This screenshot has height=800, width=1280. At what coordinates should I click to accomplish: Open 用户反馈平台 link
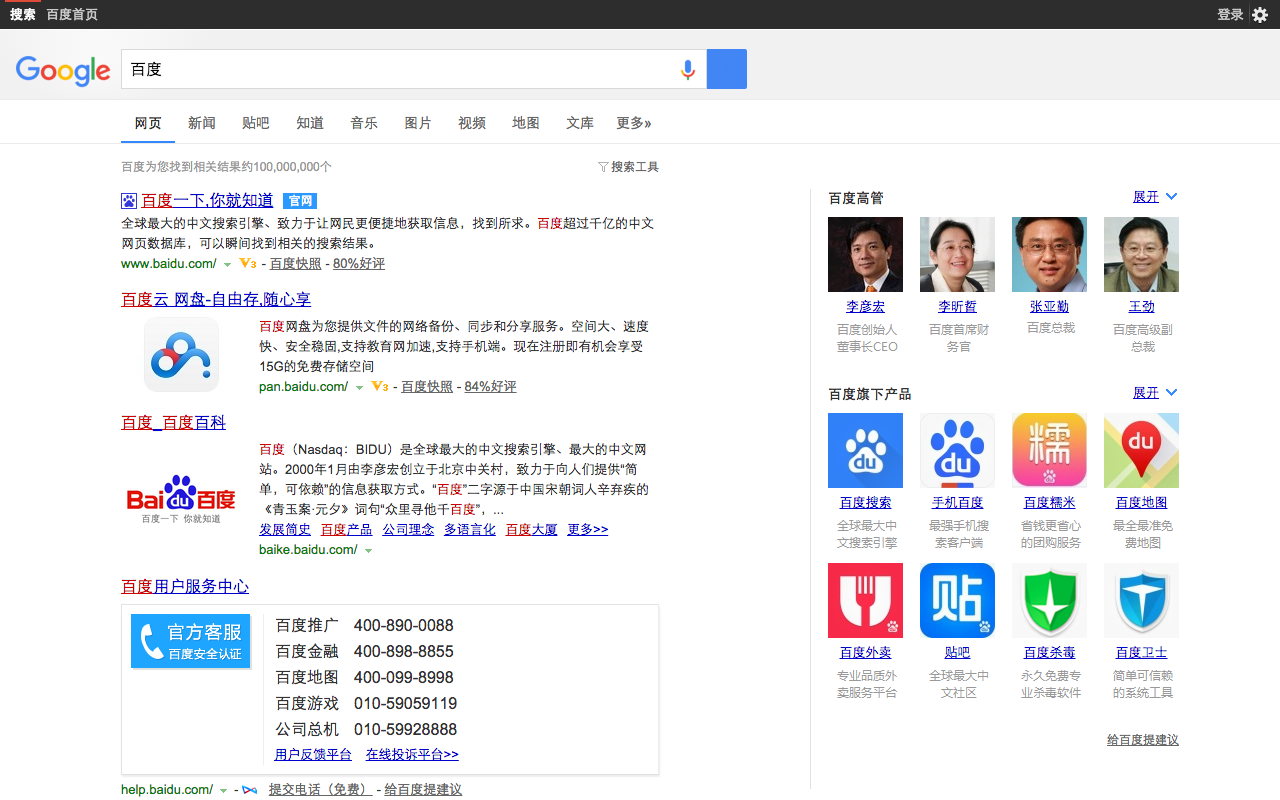click(x=313, y=755)
